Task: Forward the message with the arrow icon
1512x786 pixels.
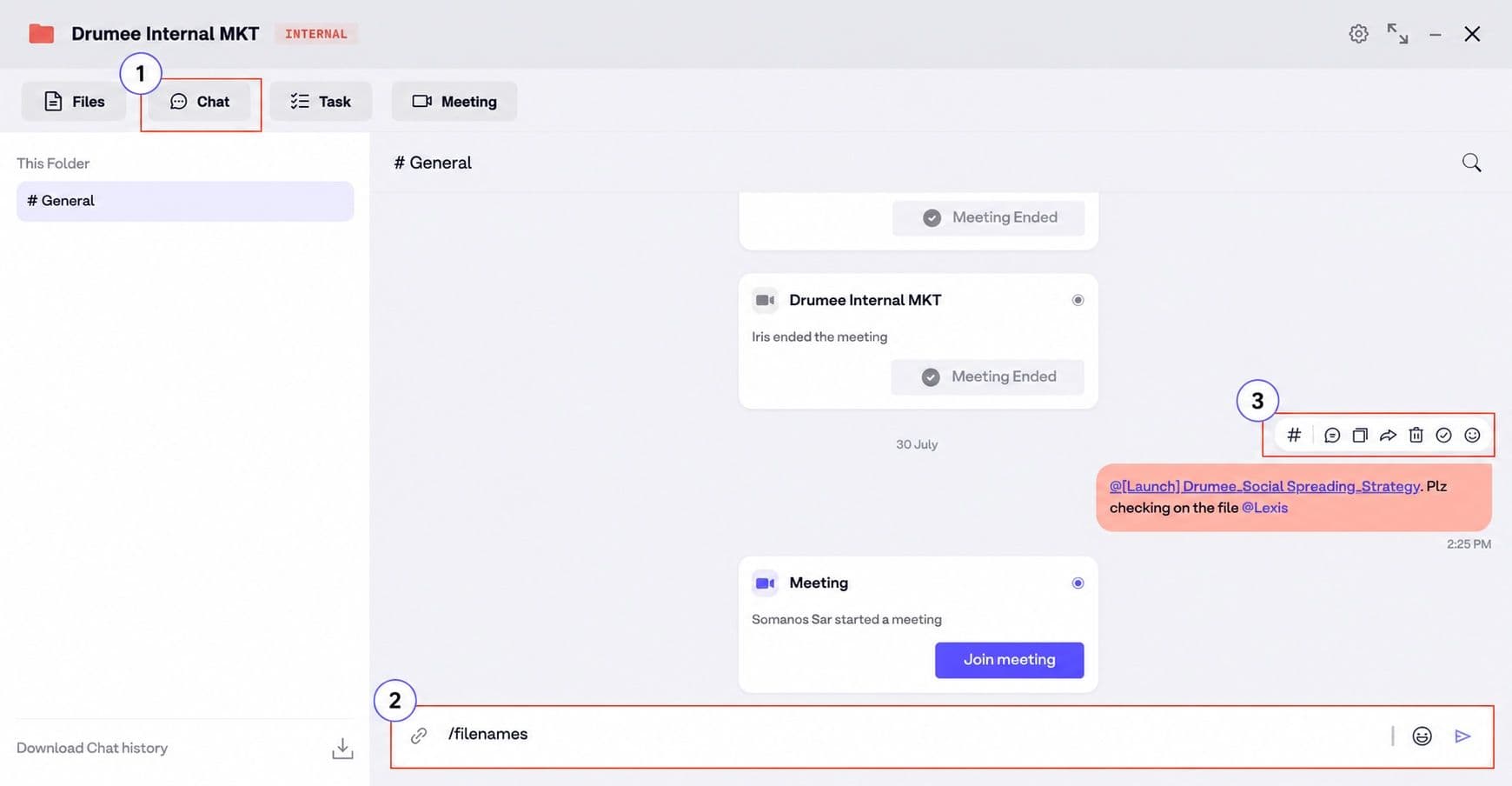Action: (1388, 435)
